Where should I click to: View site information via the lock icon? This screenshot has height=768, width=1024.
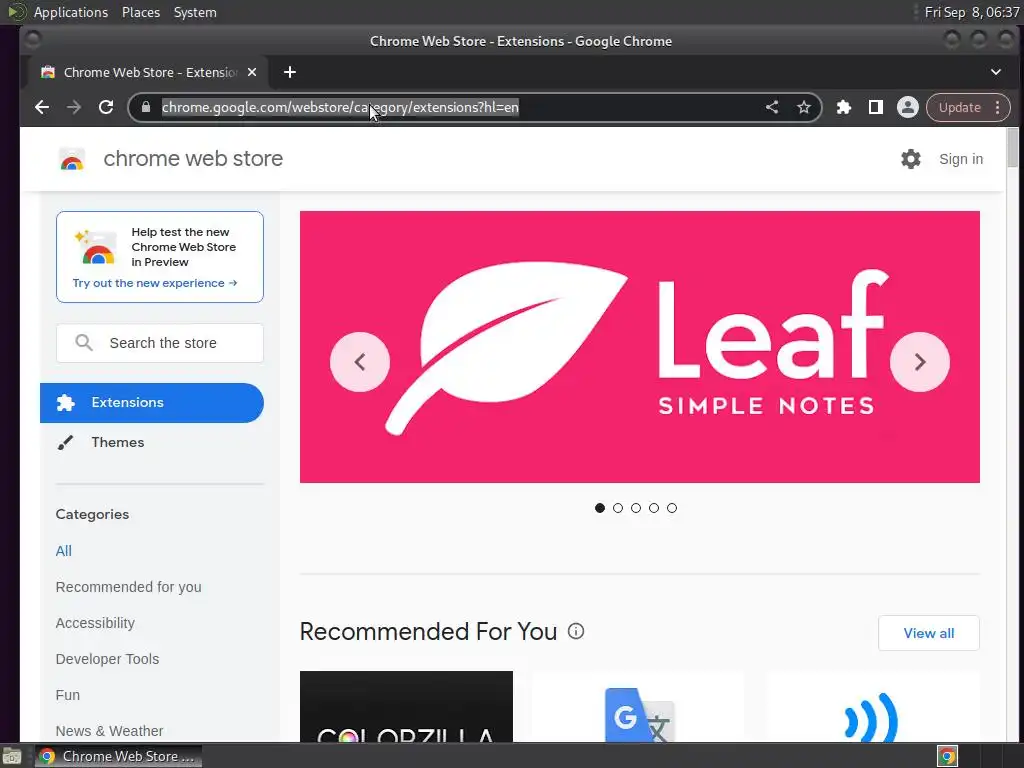click(146, 107)
